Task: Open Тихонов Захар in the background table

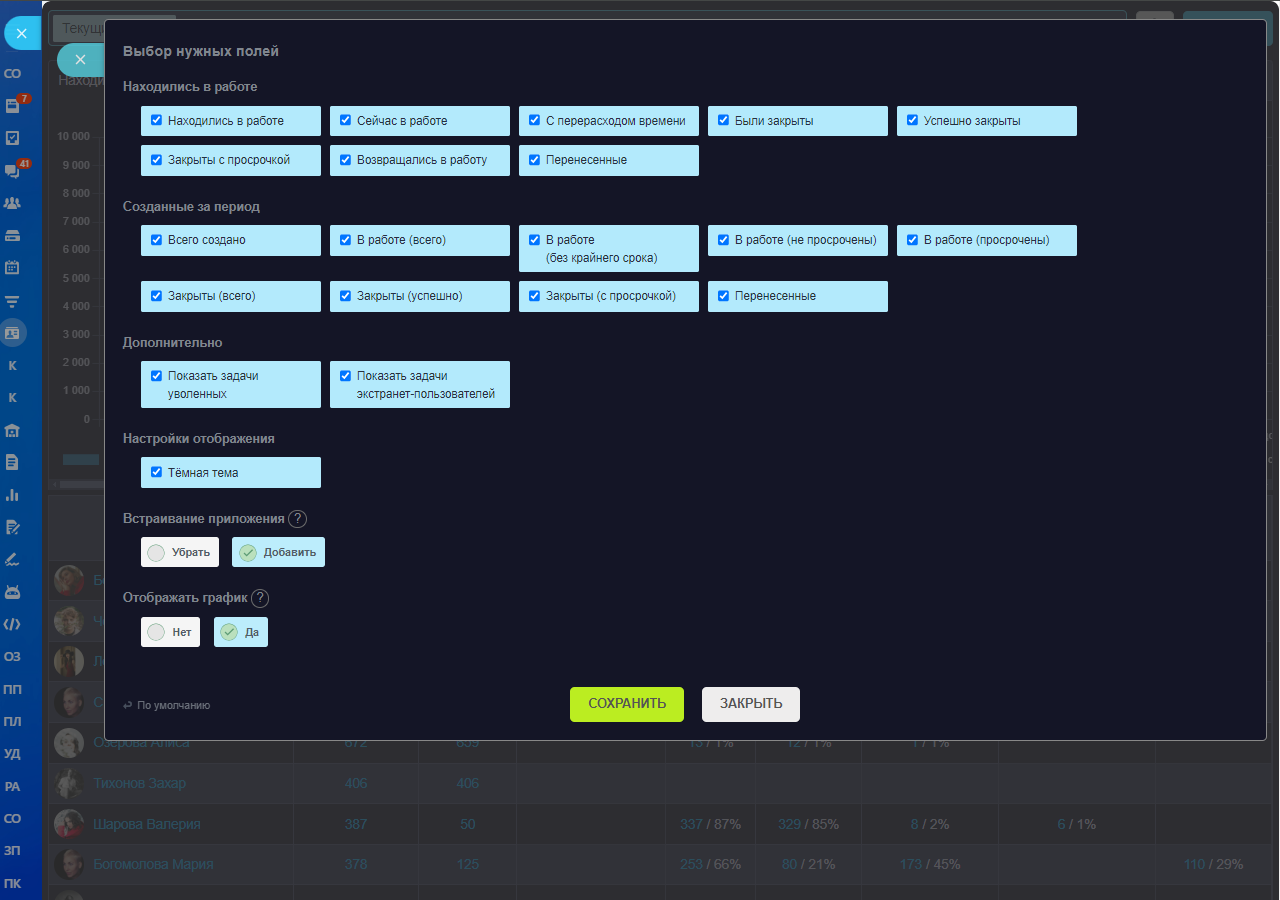Action: [139, 783]
